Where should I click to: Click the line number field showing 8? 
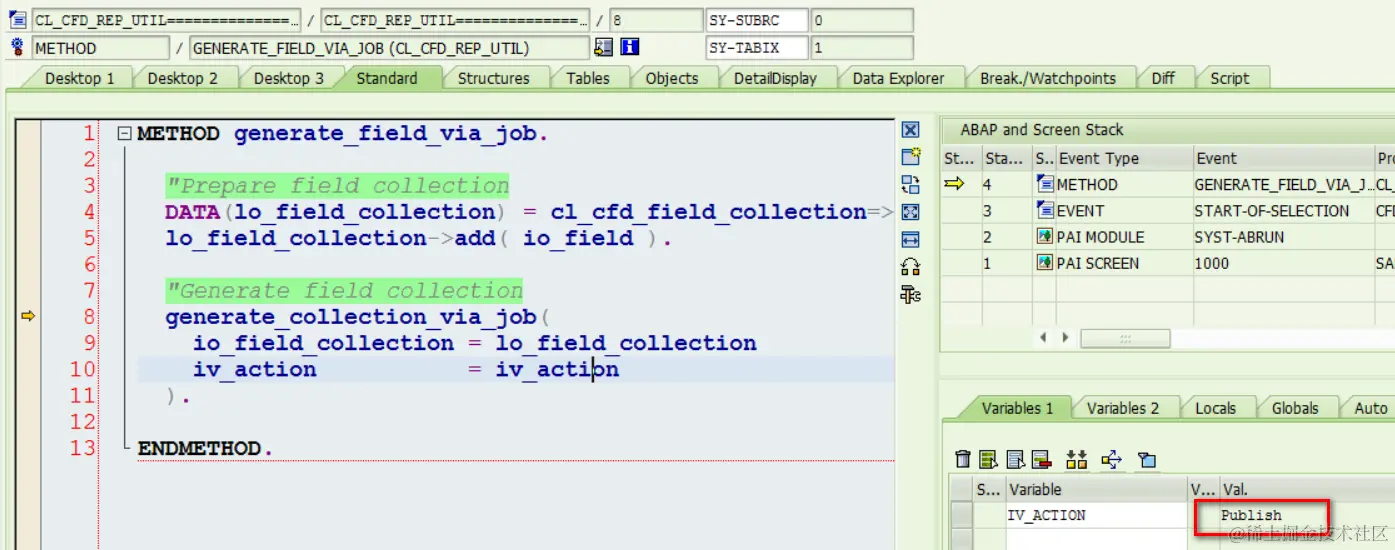pyautogui.click(x=656, y=20)
